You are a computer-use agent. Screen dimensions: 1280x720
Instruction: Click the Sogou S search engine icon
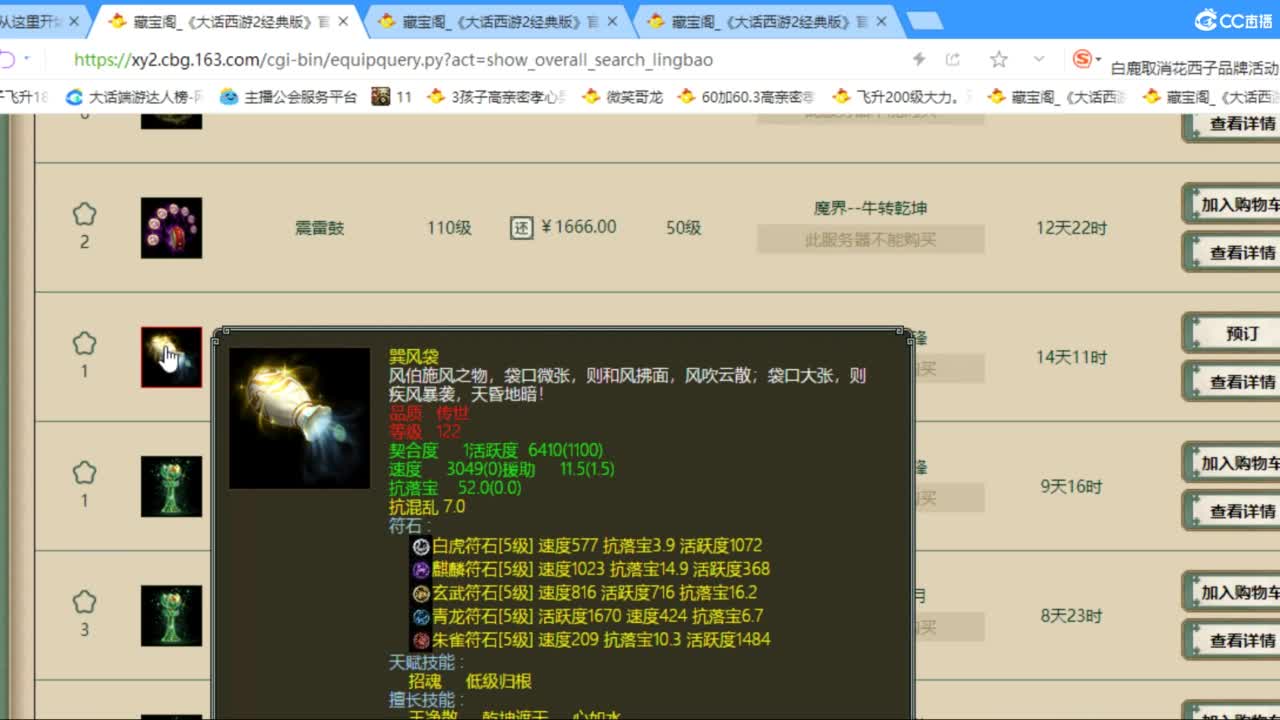pyautogui.click(x=1081, y=59)
